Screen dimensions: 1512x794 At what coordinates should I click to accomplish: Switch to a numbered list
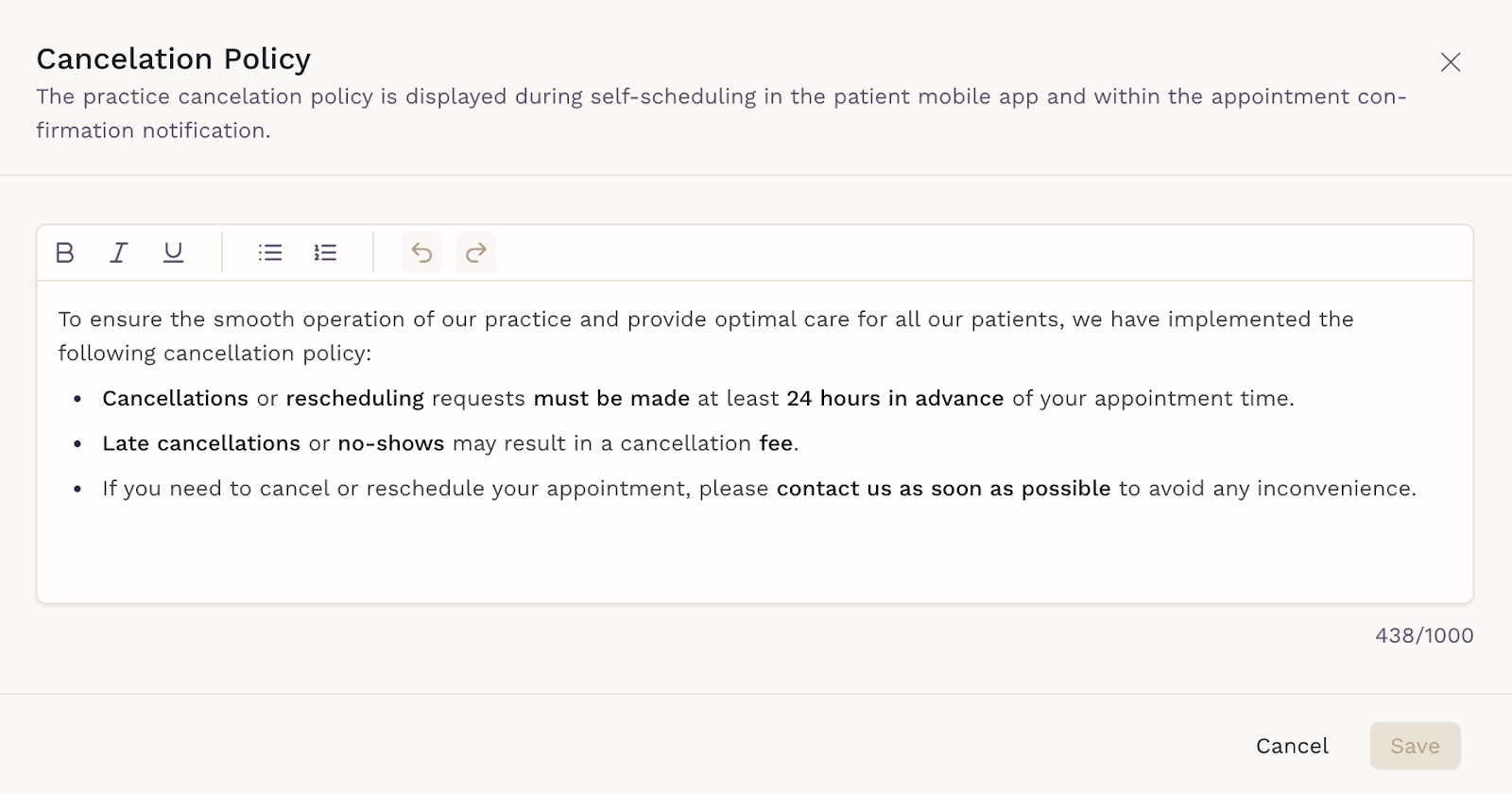(x=325, y=252)
